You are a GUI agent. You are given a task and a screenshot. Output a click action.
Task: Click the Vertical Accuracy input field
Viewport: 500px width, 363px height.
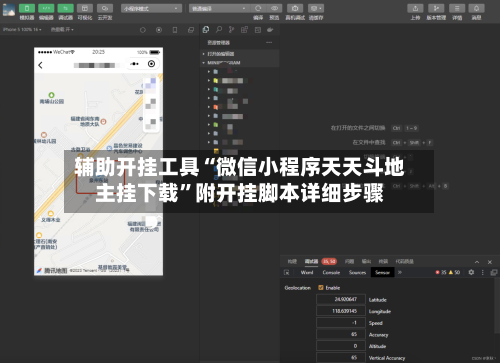pyautogui.click(x=341, y=357)
